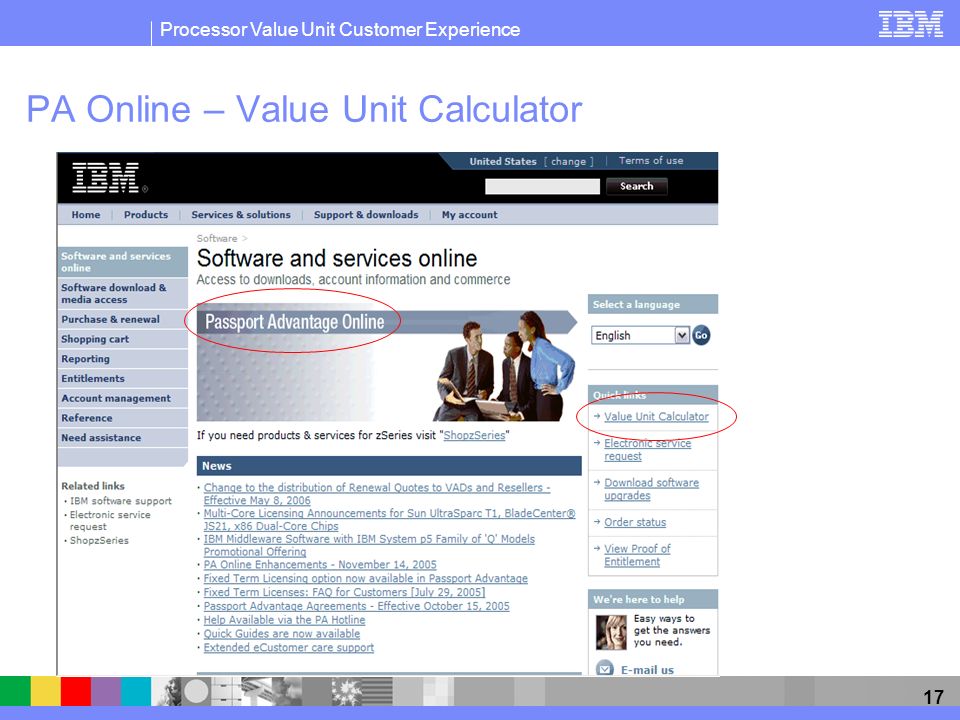Click the ShopzSeries related link in the sidebar
The width and height of the screenshot is (960, 720).
coord(99,541)
